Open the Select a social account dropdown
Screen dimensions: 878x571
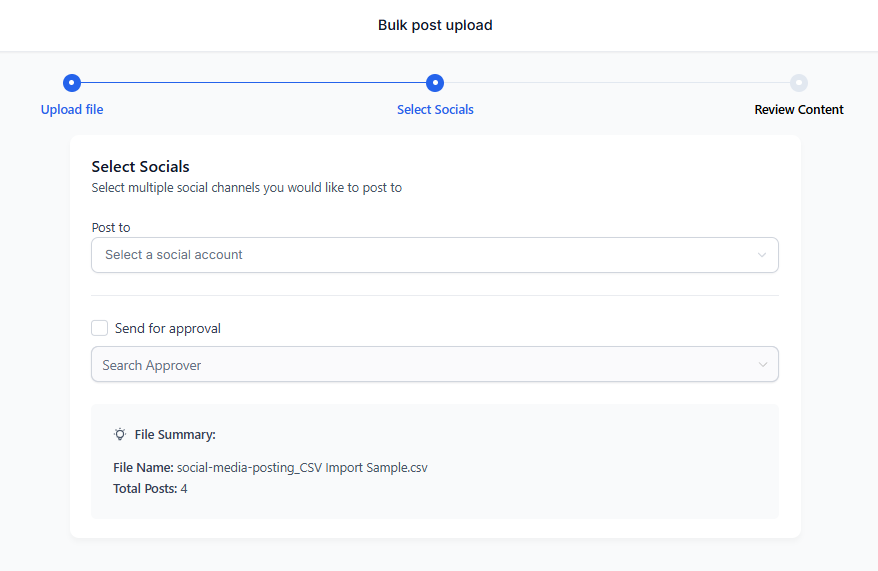435,255
